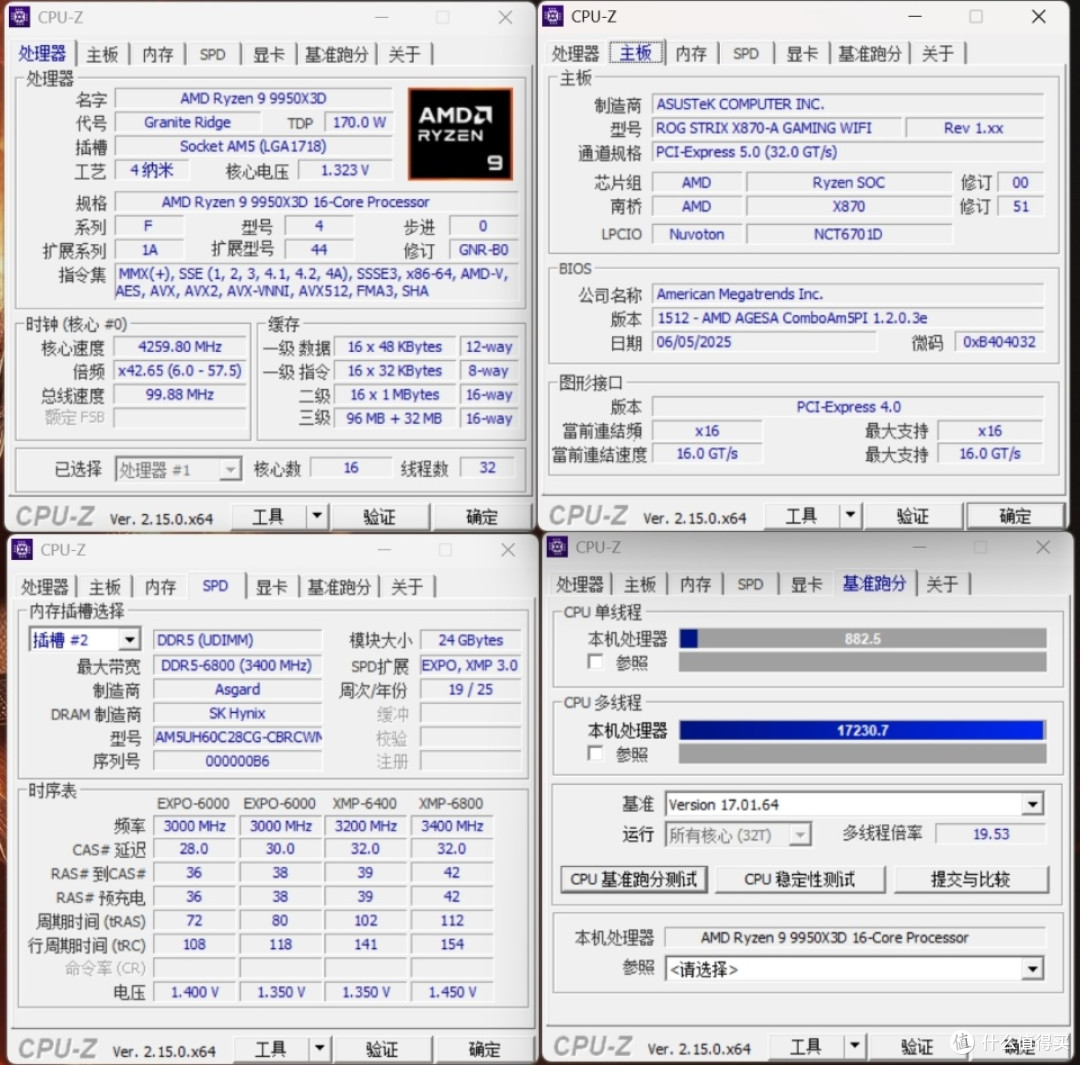Click the empty multi-thread reference bar
Viewport: 1080px width, 1065px height.
[x=862, y=754]
